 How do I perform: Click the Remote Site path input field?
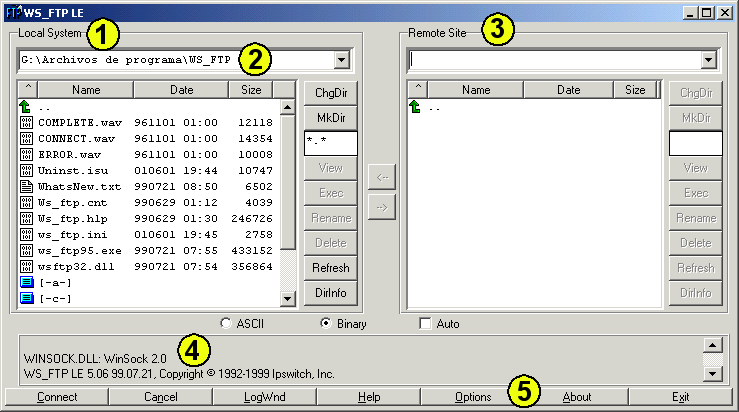click(555, 60)
